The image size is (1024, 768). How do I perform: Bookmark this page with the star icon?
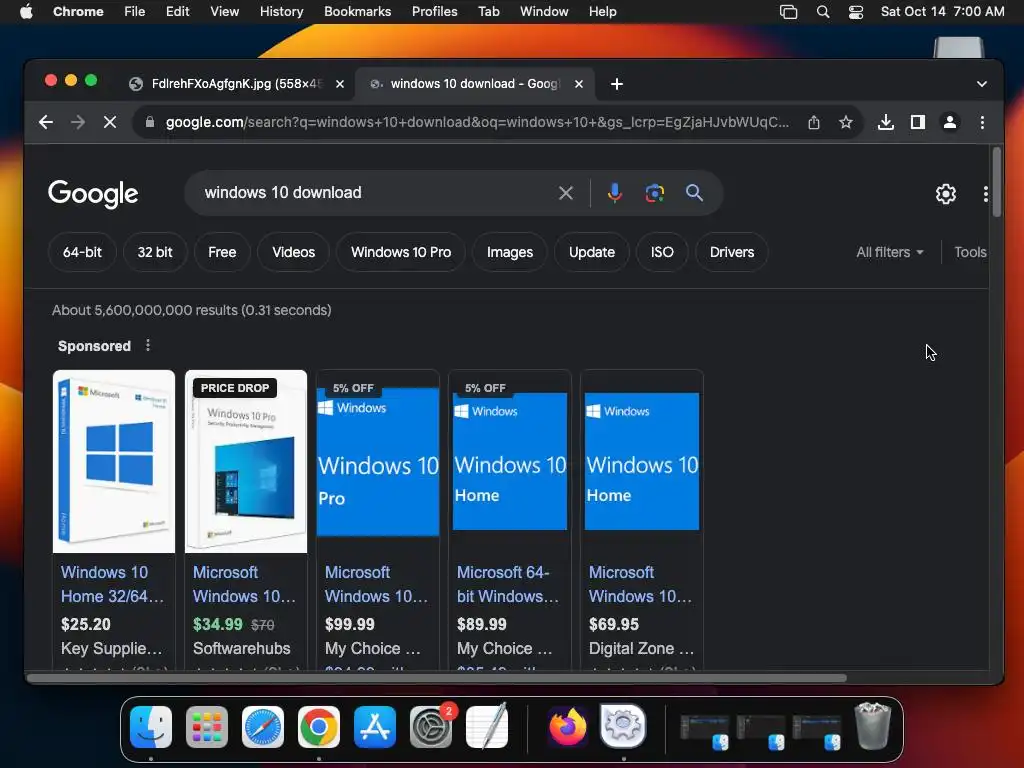(x=846, y=122)
